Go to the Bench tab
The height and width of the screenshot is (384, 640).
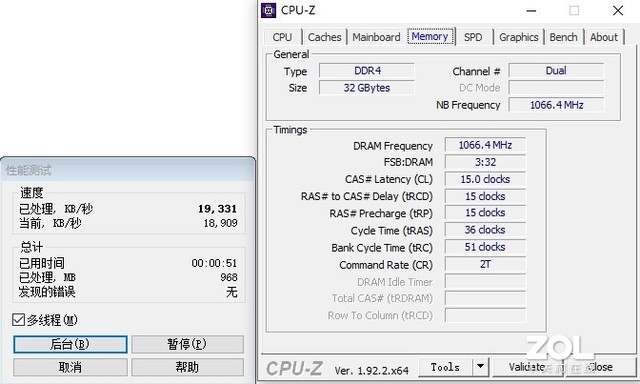click(564, 37)
